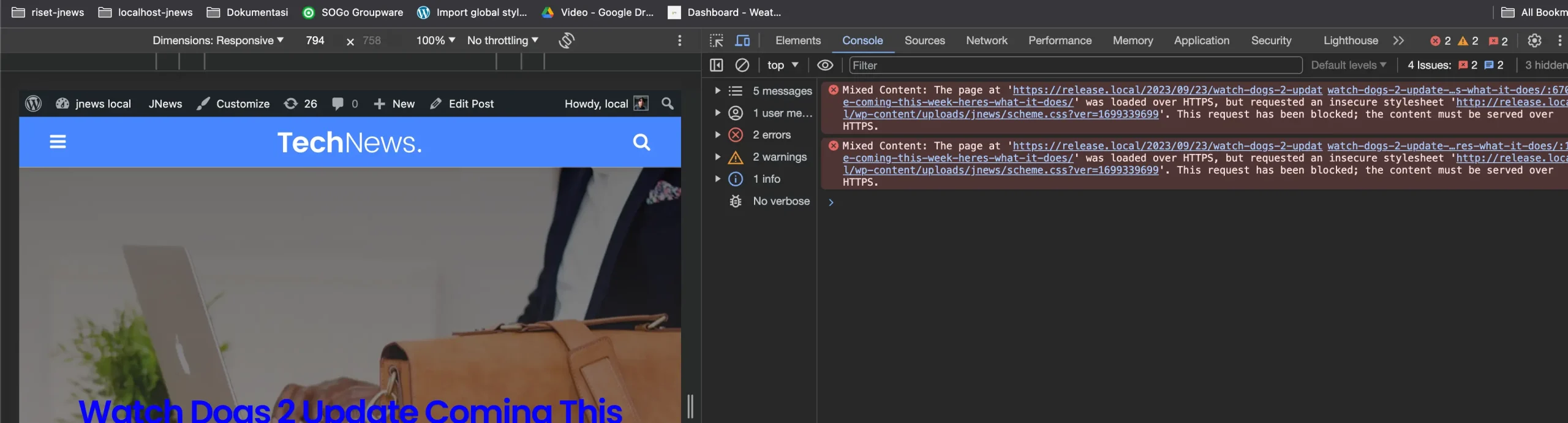This screenshot has height=423, width=1568.
Task: Open the jnews local dashboard icon
Action: point(62,104)
